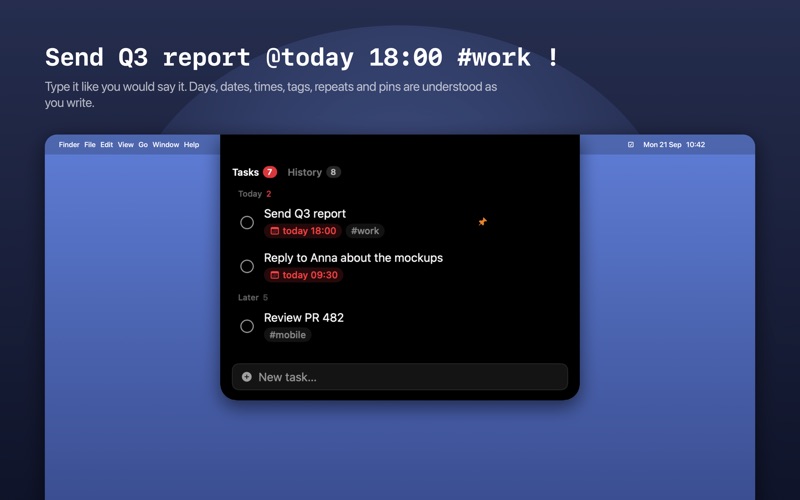Switch to the History tab
The width and height of the screenshot is (800, 500).
click(314, 172)
